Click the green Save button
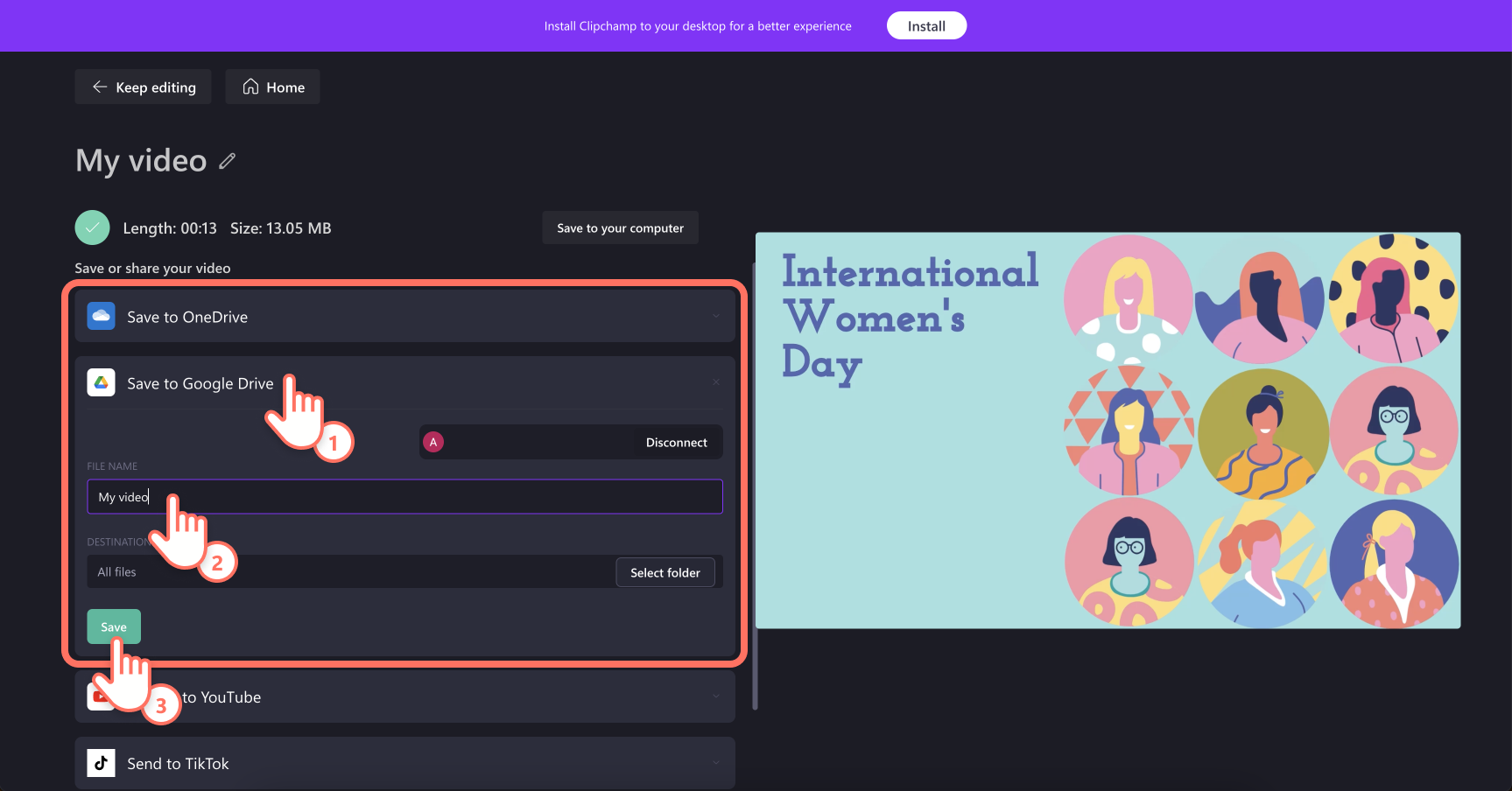This screenshot has height=791, width=1512. [x=114, y=626]
